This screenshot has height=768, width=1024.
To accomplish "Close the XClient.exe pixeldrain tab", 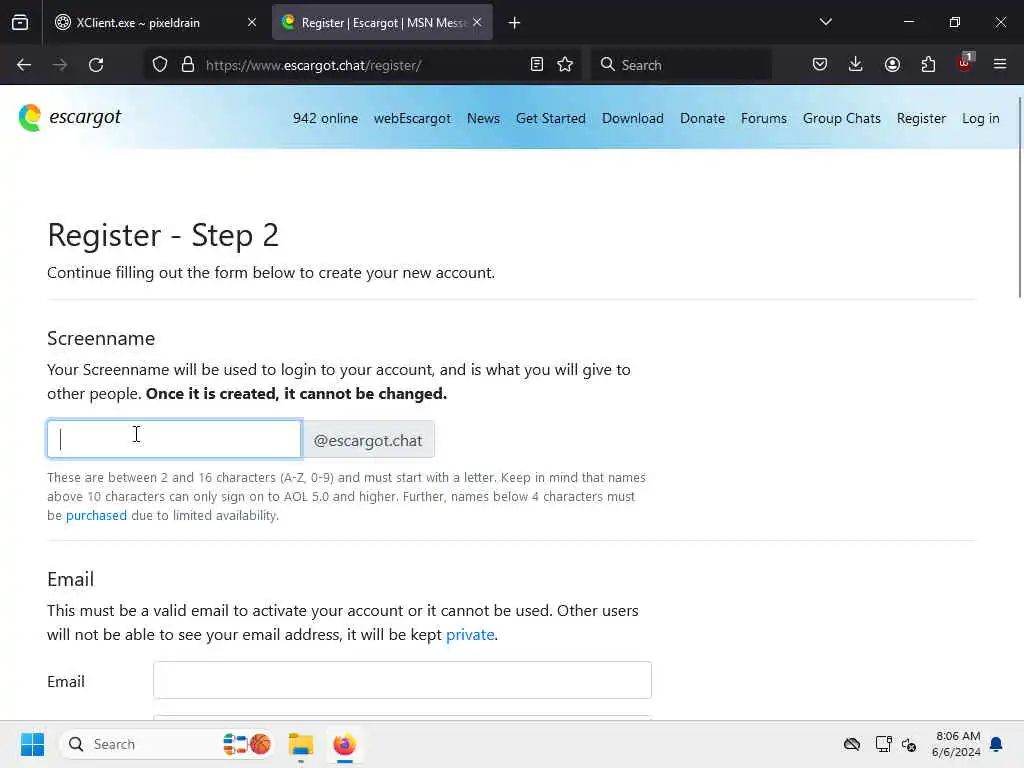I will (x=251, y=23).
